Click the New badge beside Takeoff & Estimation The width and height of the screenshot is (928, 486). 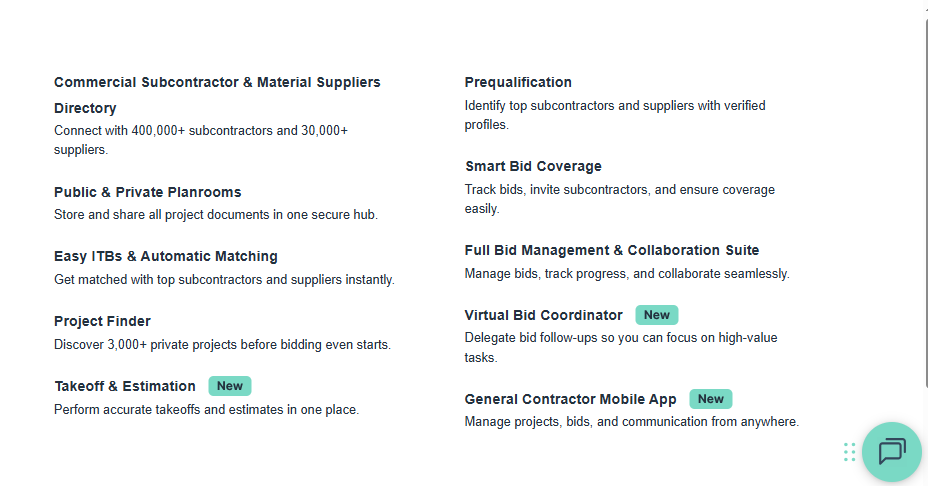[x=230, y=386]
